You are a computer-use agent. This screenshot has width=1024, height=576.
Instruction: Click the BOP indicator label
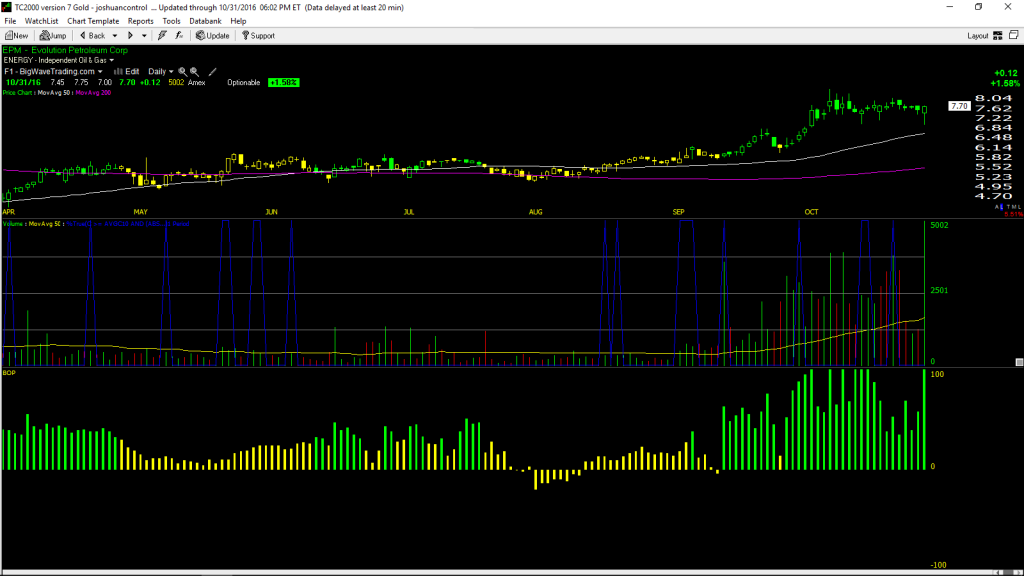point(9,373)
